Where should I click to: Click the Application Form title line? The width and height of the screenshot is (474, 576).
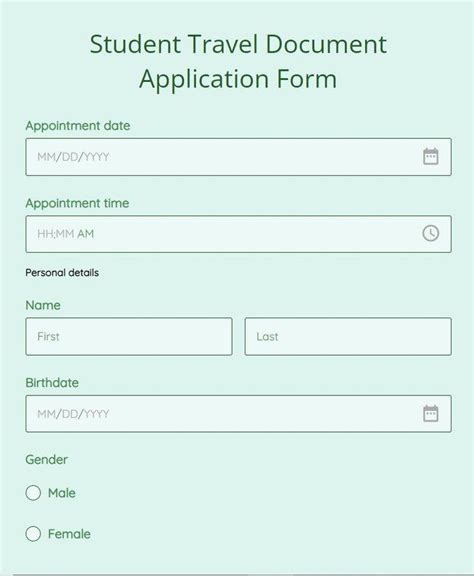pyautogui.click(x=238, y=79)
